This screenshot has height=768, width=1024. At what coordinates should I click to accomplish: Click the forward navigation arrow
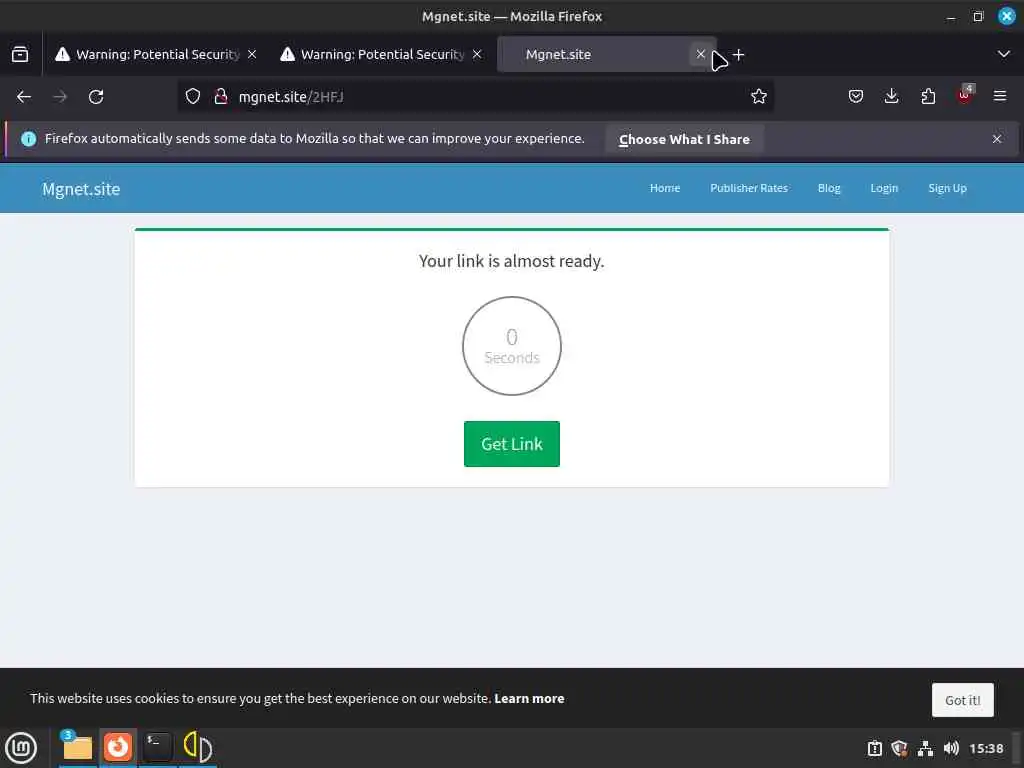(x=60, y=97)
